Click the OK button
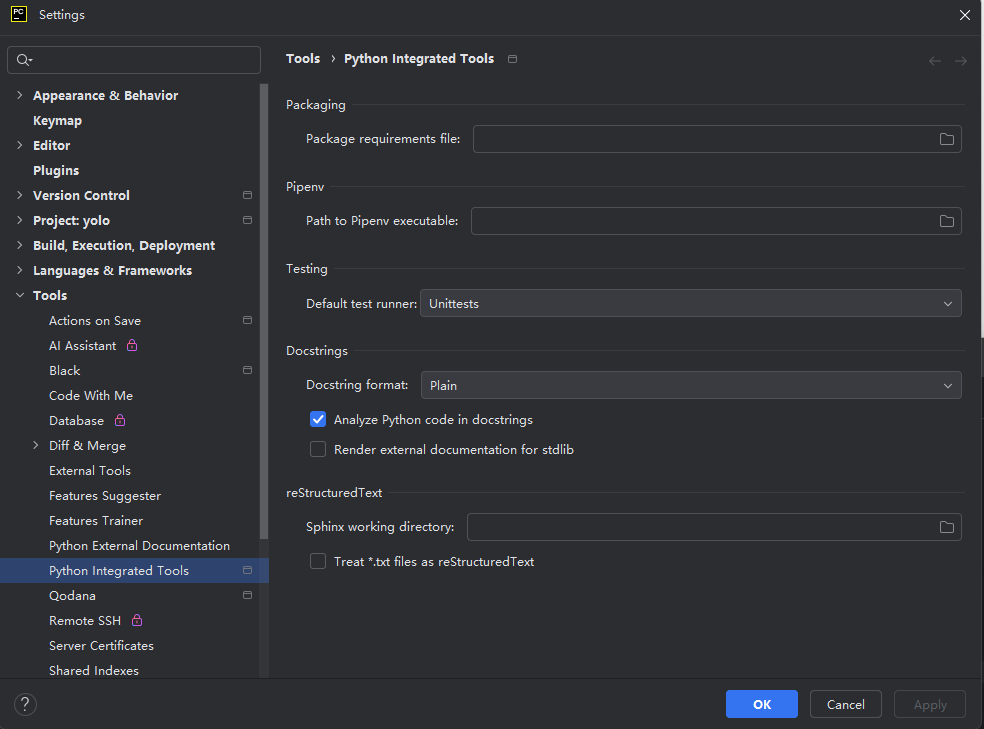The width and height of the screenshot is (984, 729). 761,704
